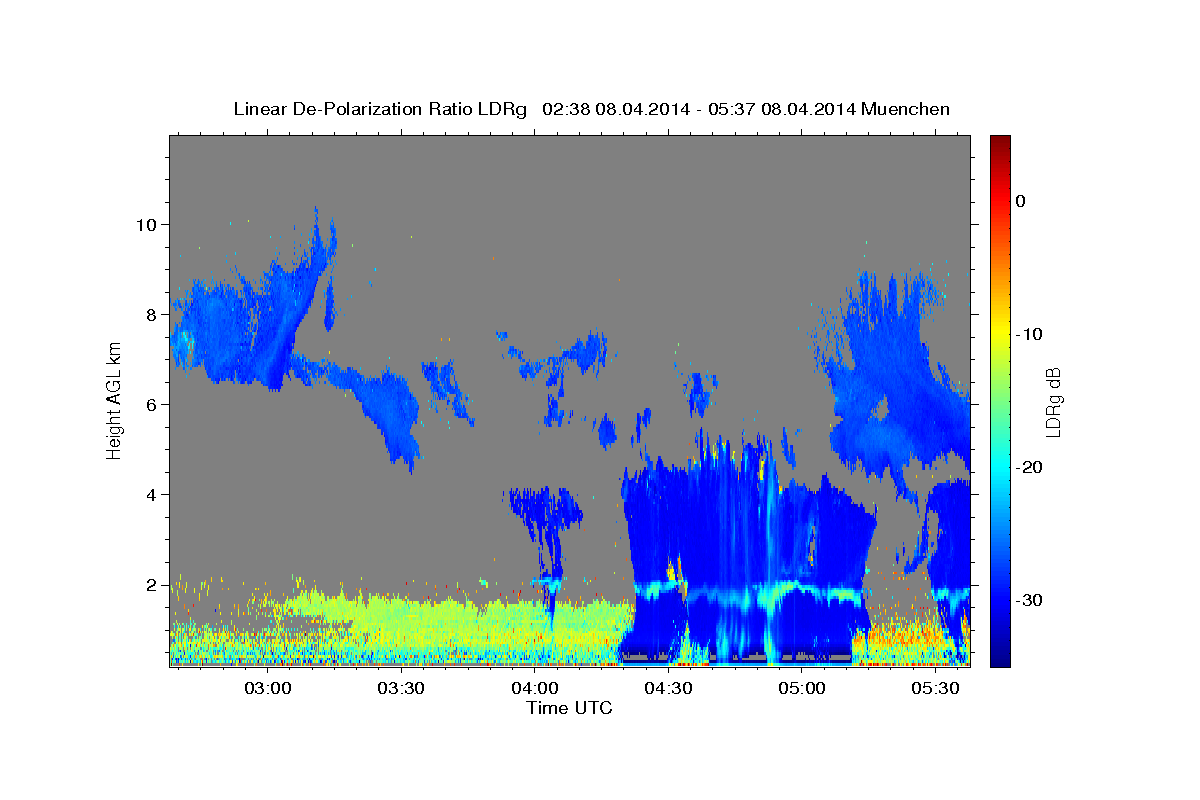Click the dark blue bottom of the colorbar

1000,658
